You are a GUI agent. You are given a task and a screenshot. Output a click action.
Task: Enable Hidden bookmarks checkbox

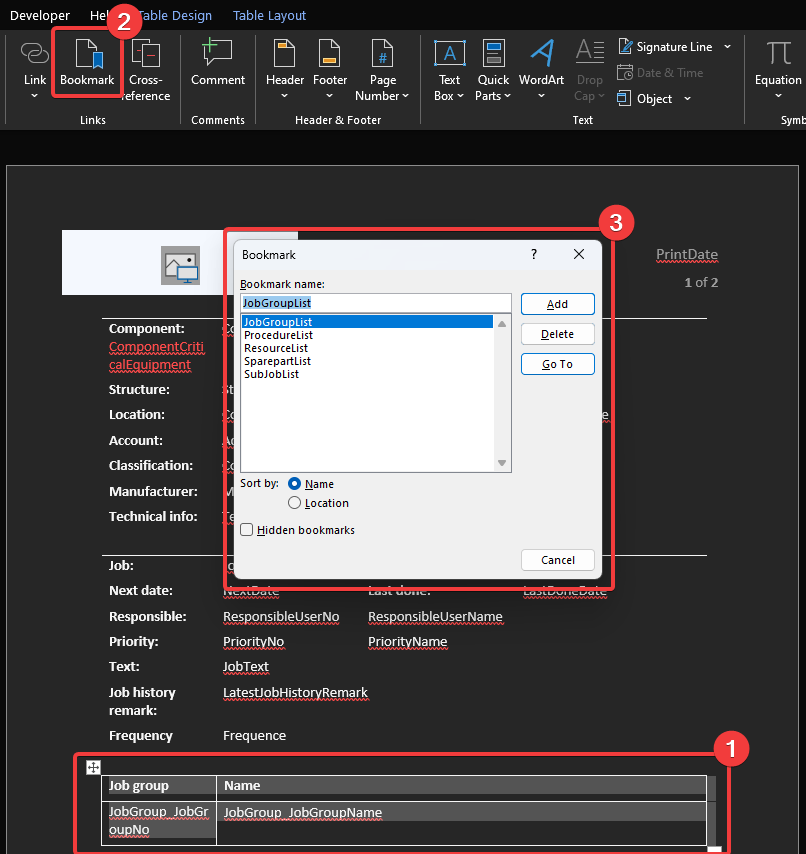point(247,530)
